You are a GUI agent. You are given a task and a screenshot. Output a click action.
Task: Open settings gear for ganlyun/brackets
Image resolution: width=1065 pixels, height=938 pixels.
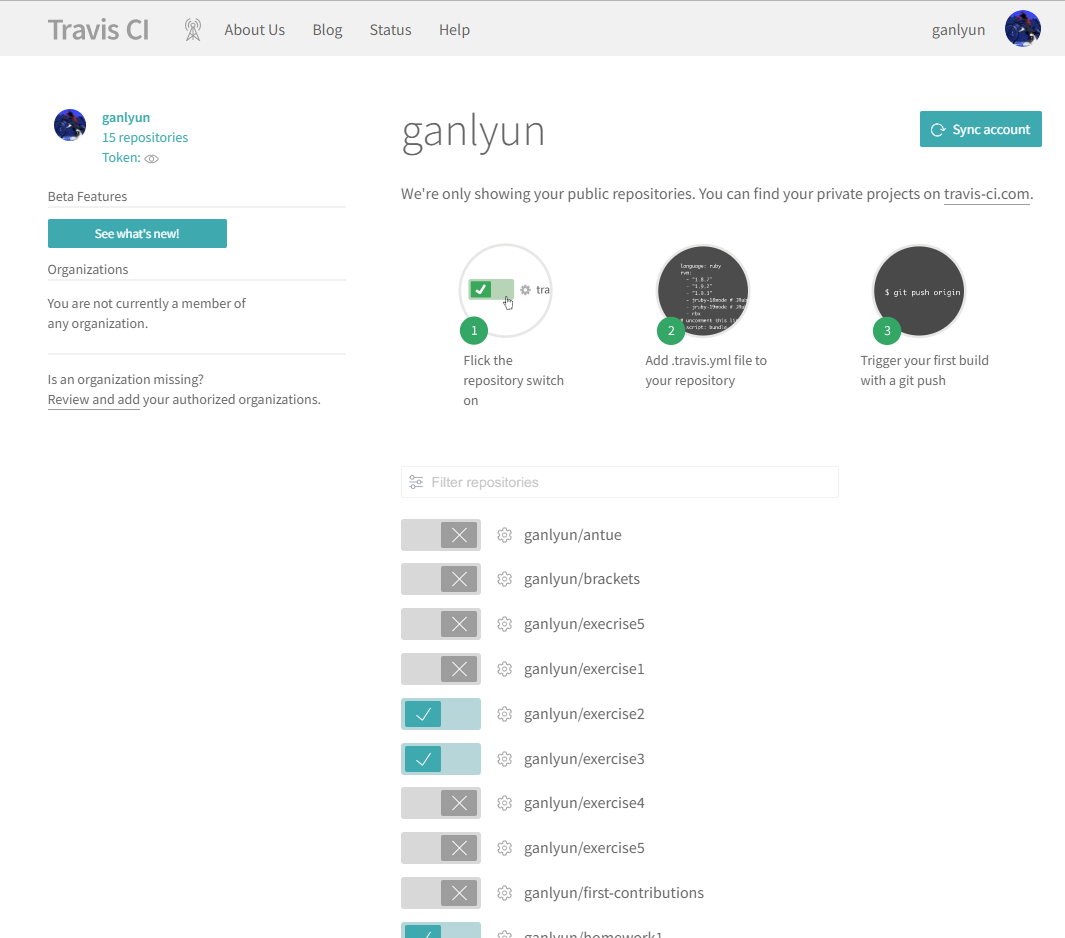click(x=504, y=579)
